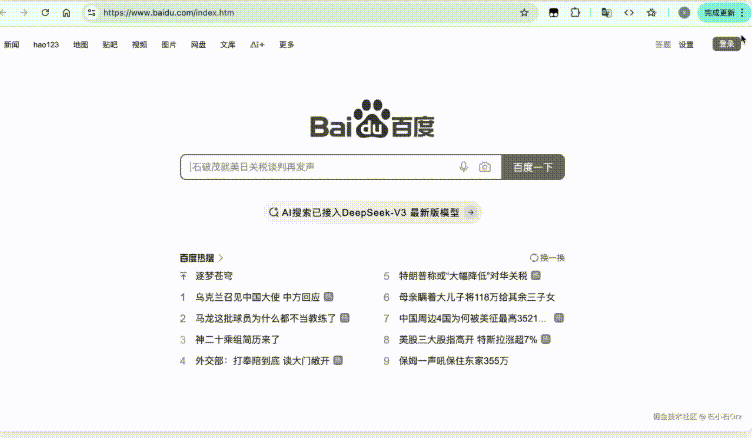This screenshot has width=752, height=438.
Task: Click the tag icon after 中国周边4国
Action: pos(559,318)
